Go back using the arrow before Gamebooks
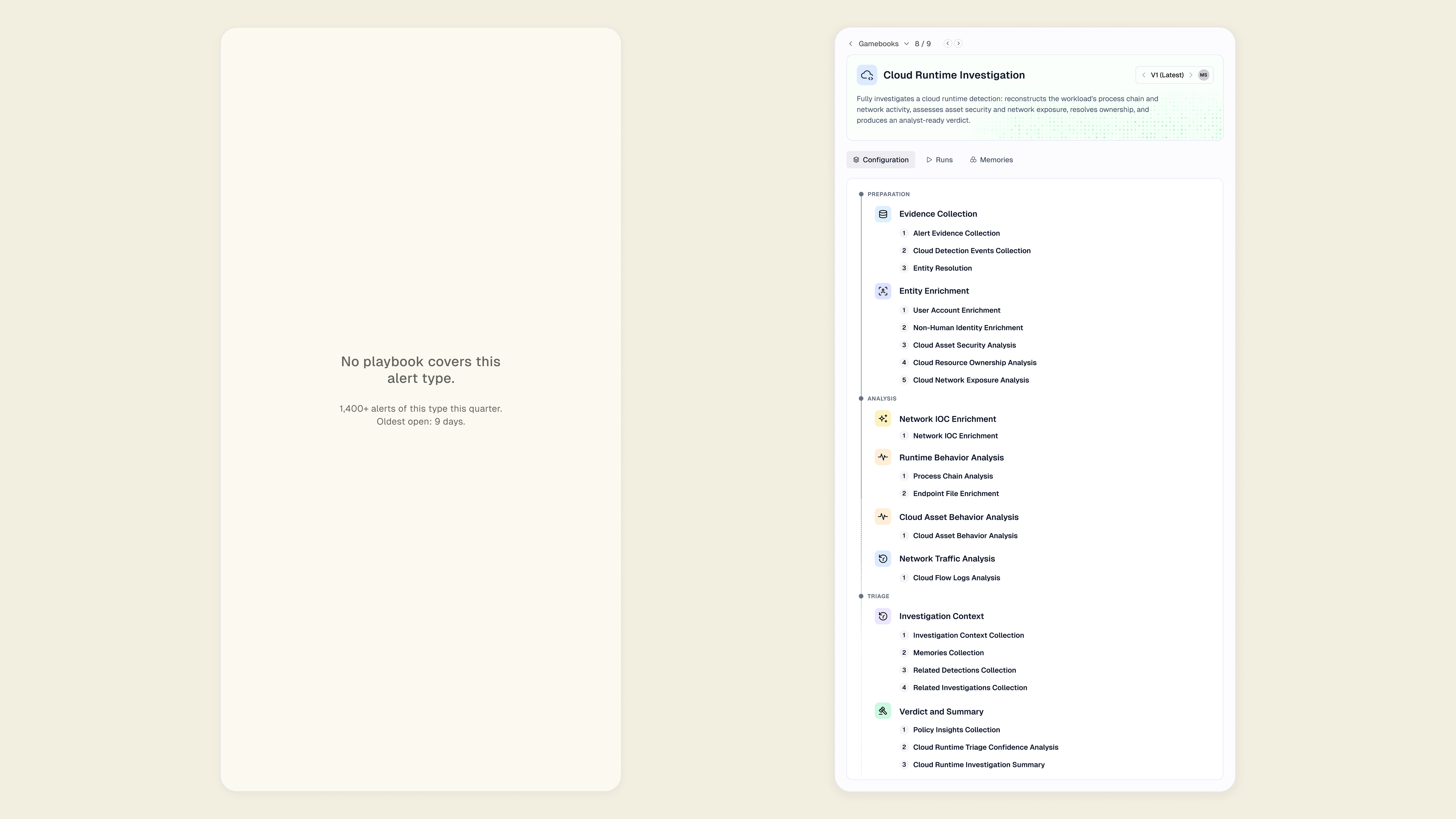The width and height of the screenshot is (1456, 819). pos(851,44)
